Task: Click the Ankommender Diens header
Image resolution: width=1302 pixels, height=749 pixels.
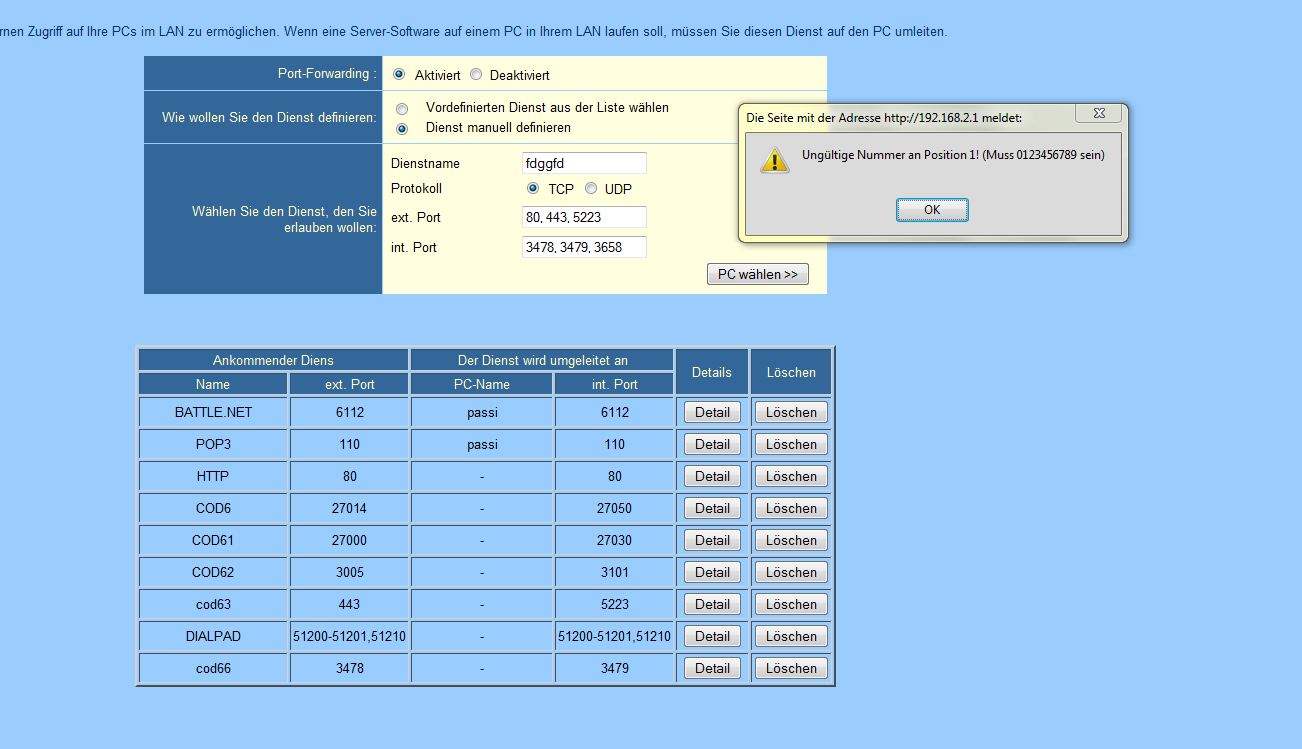Action: coord(273,360)
